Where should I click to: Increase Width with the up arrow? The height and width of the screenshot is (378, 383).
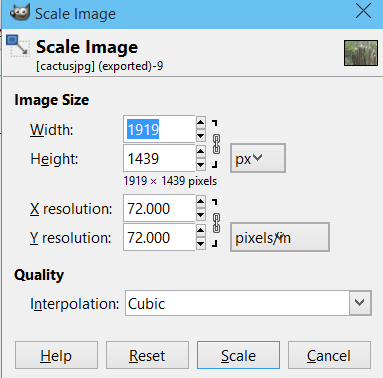tap(201, 122)
